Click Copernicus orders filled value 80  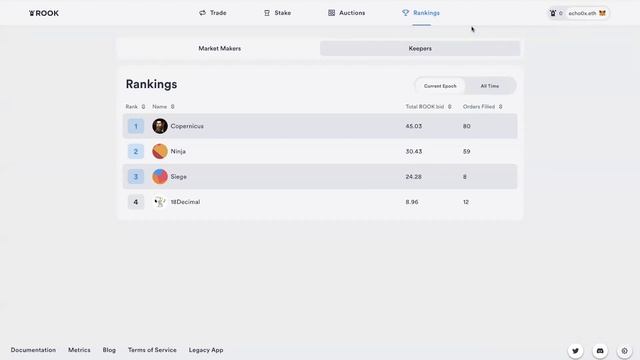point(467,126)
